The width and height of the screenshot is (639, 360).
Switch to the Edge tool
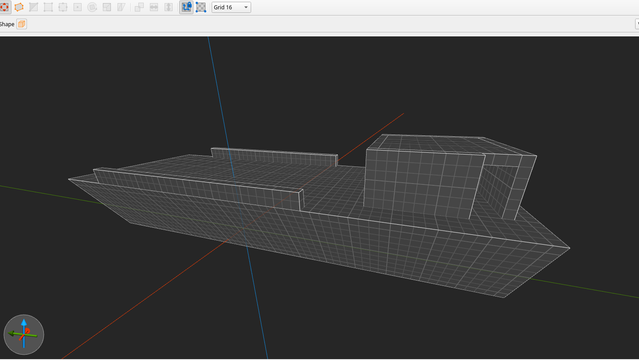tap(63, 7)
